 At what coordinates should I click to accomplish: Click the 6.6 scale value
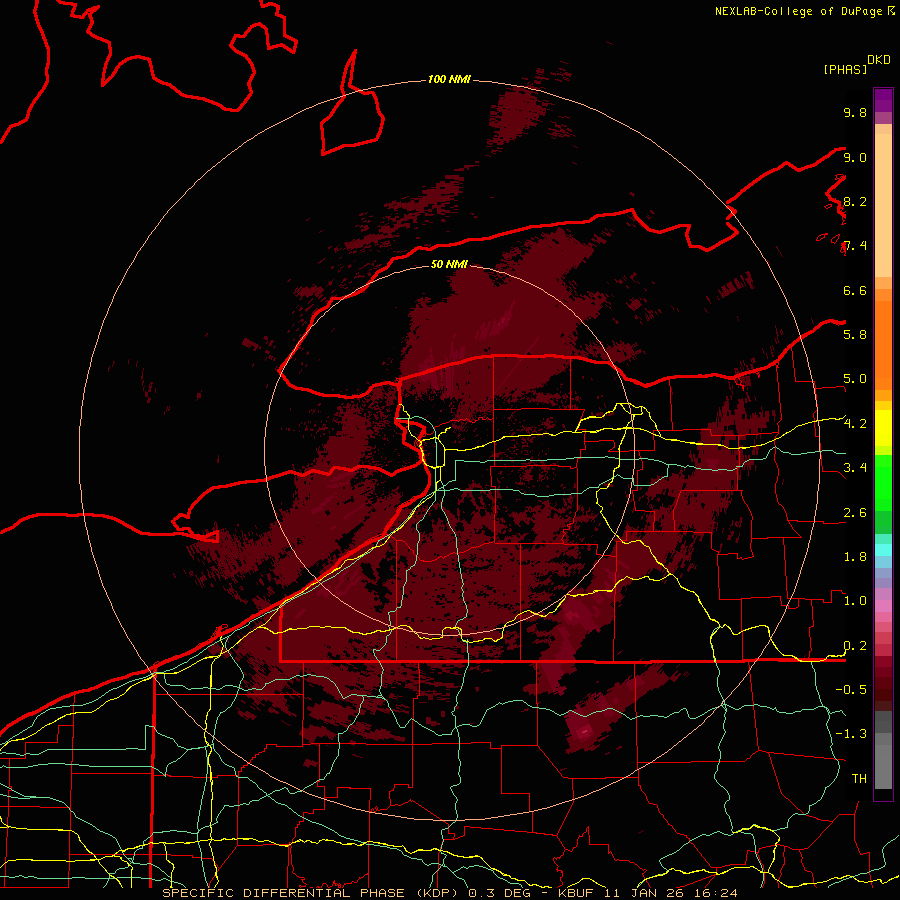pyautogui.click(x=855, y=290)
